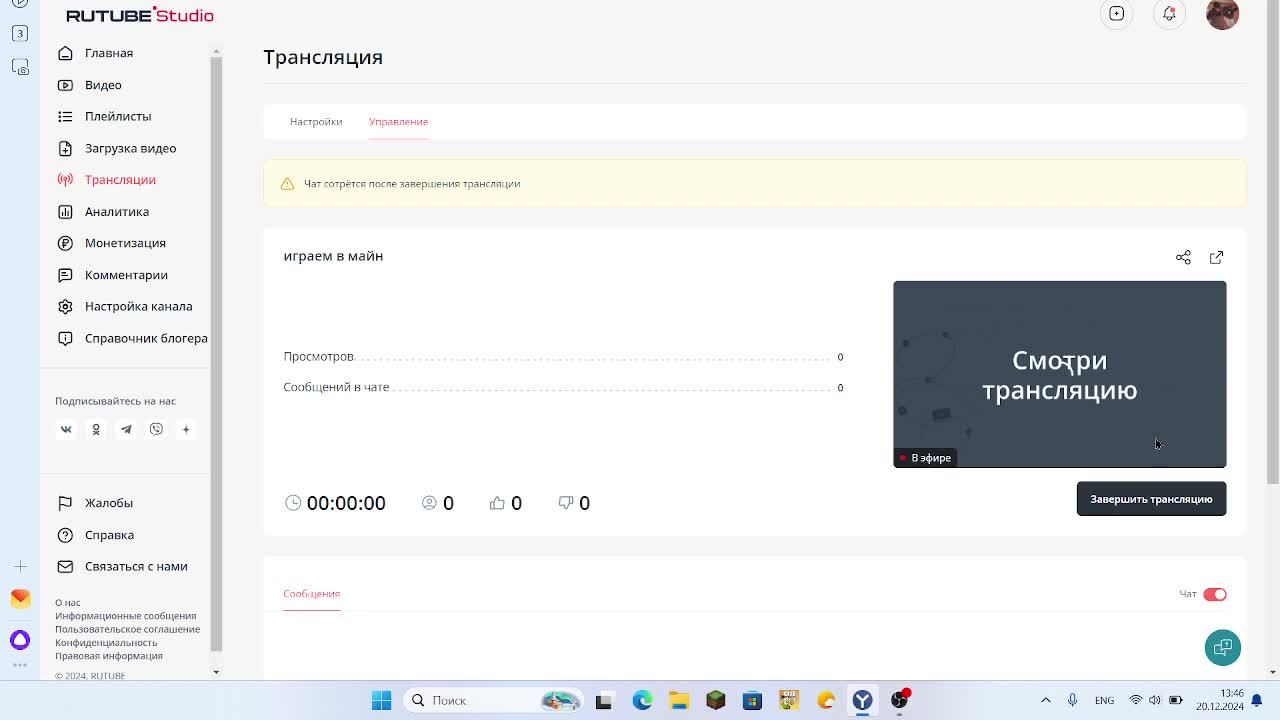
Task: Click the floating support chat button
Action: pos(1222,648)
